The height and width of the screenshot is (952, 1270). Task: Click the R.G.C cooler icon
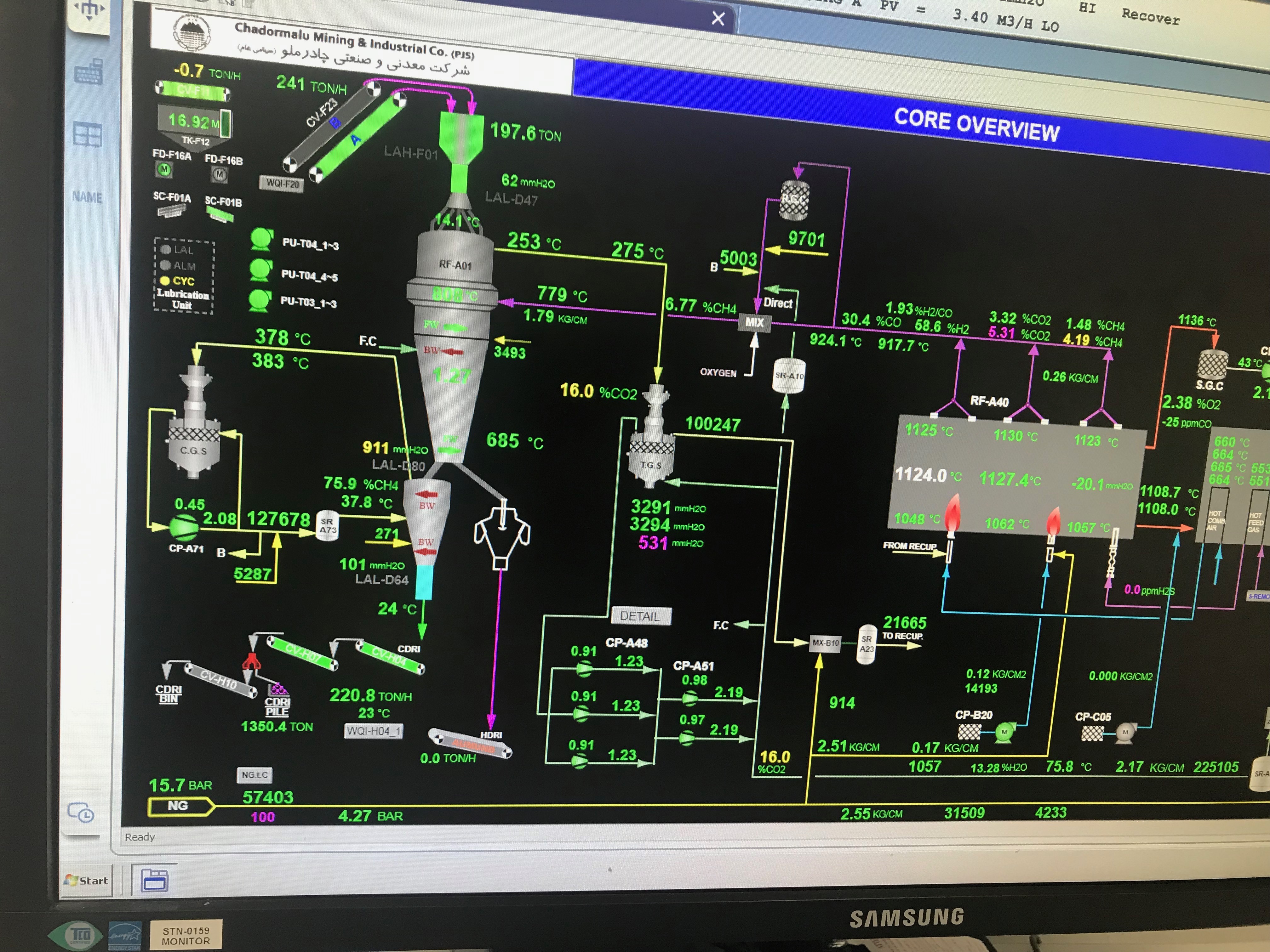point(794,201)
